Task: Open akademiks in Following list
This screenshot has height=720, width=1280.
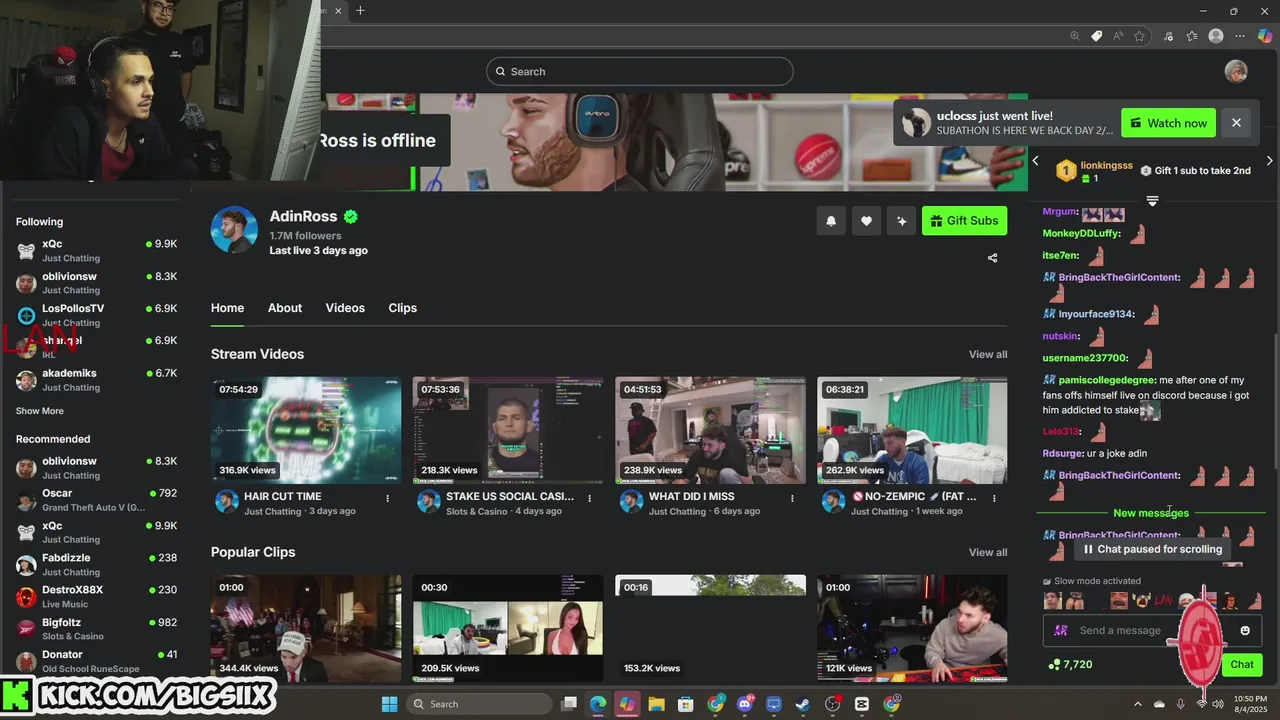Action: point(96,380)
